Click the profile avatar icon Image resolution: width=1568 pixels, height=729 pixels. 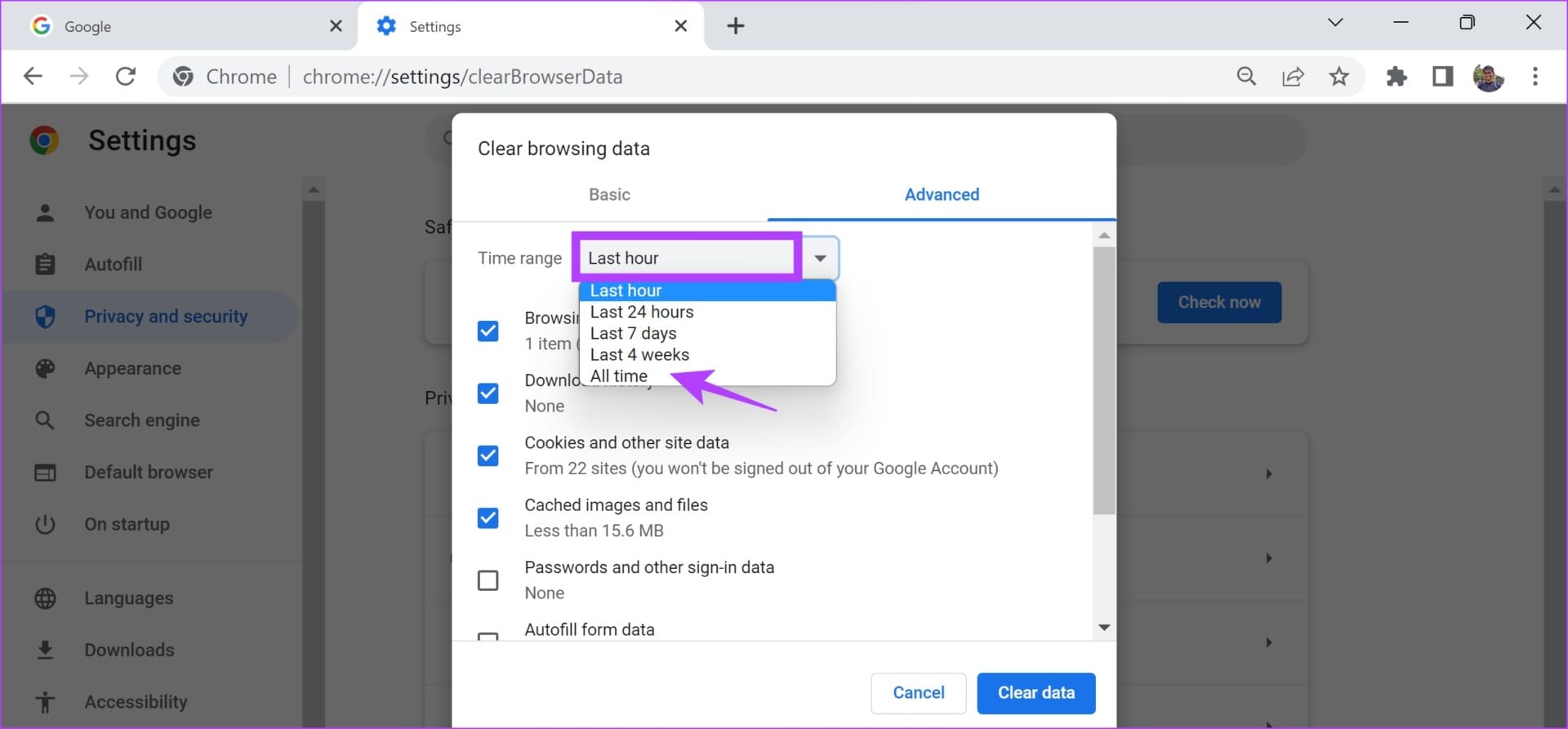(x=1488, y=77)
